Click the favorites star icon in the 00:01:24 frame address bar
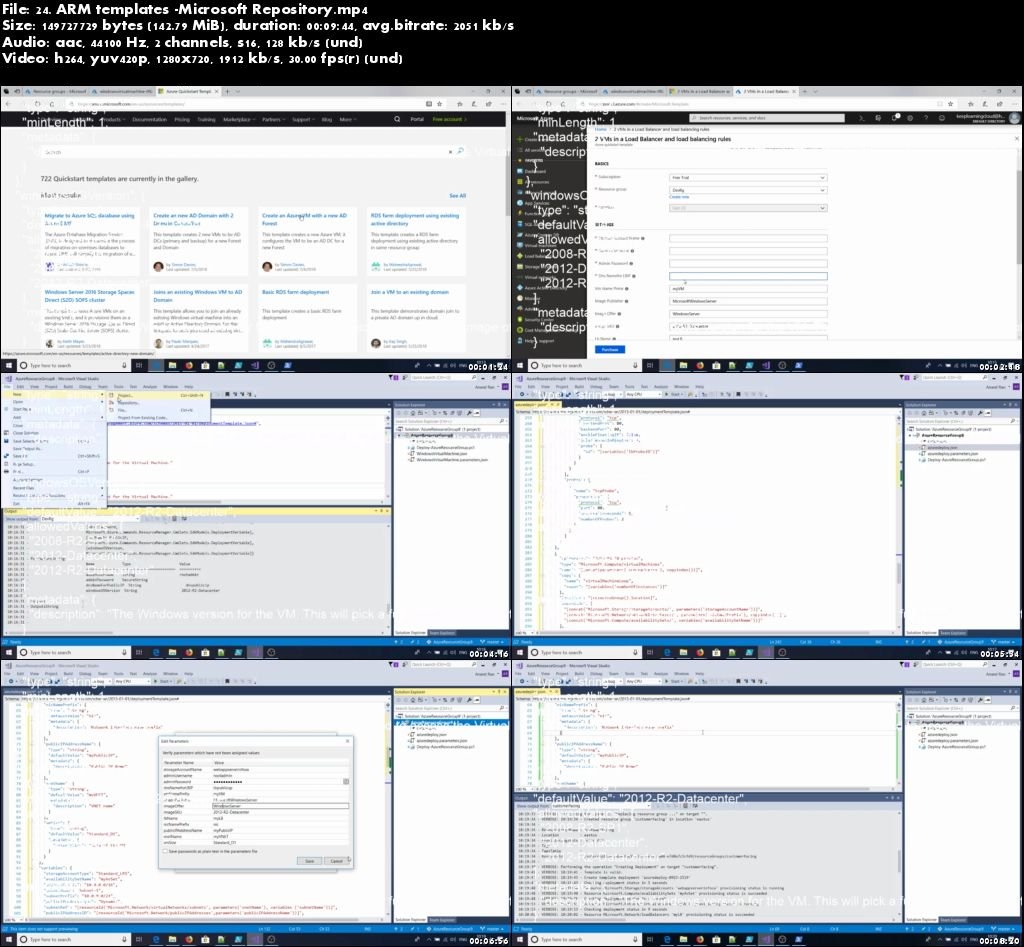This screenshot has width=1024, height=947. (440, 104)
